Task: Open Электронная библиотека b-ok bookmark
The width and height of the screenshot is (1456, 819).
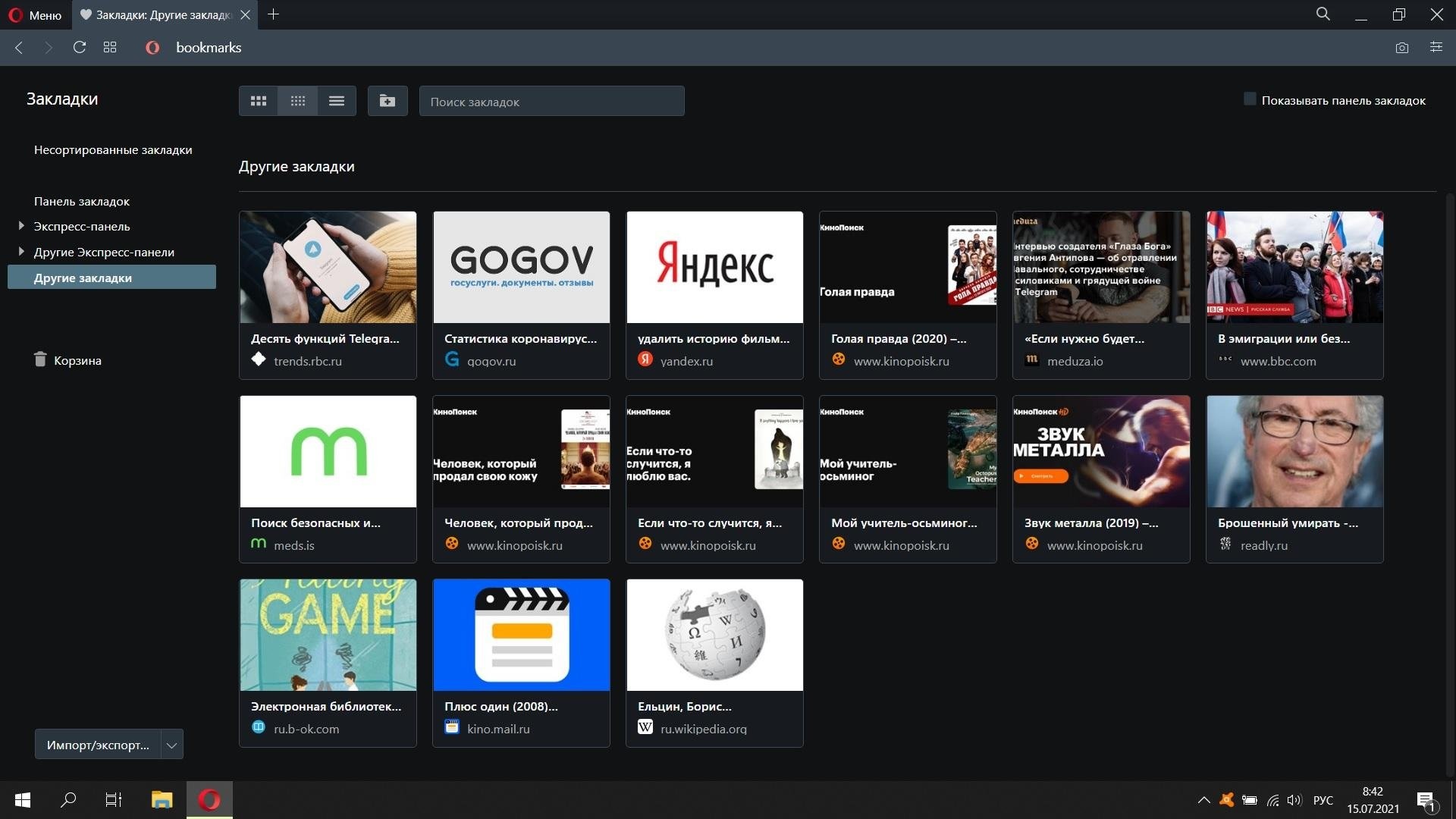Action: (x=328, y=663)
